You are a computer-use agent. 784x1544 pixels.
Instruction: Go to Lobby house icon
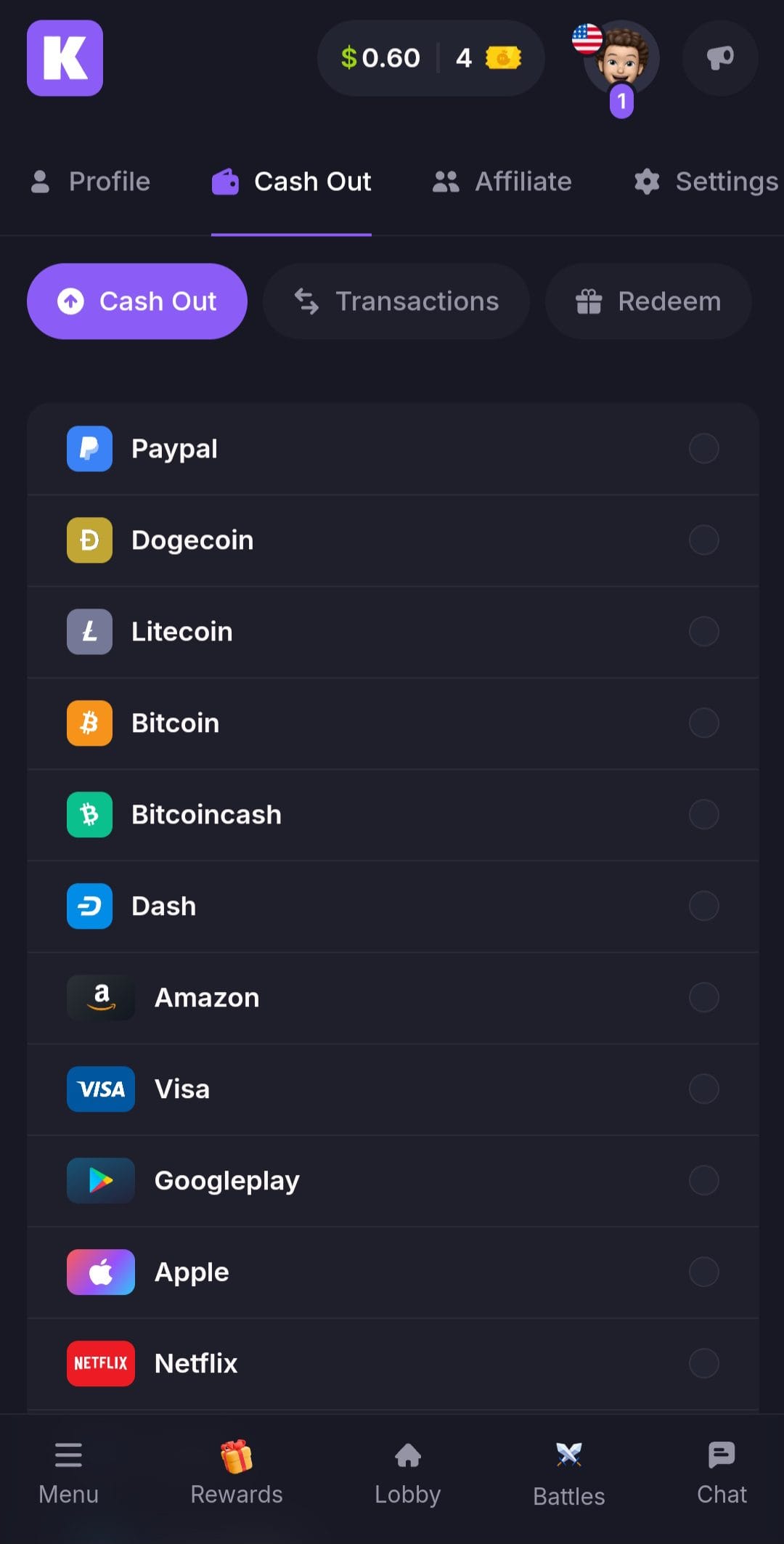pyautogui.click(x=408, y=1455)
